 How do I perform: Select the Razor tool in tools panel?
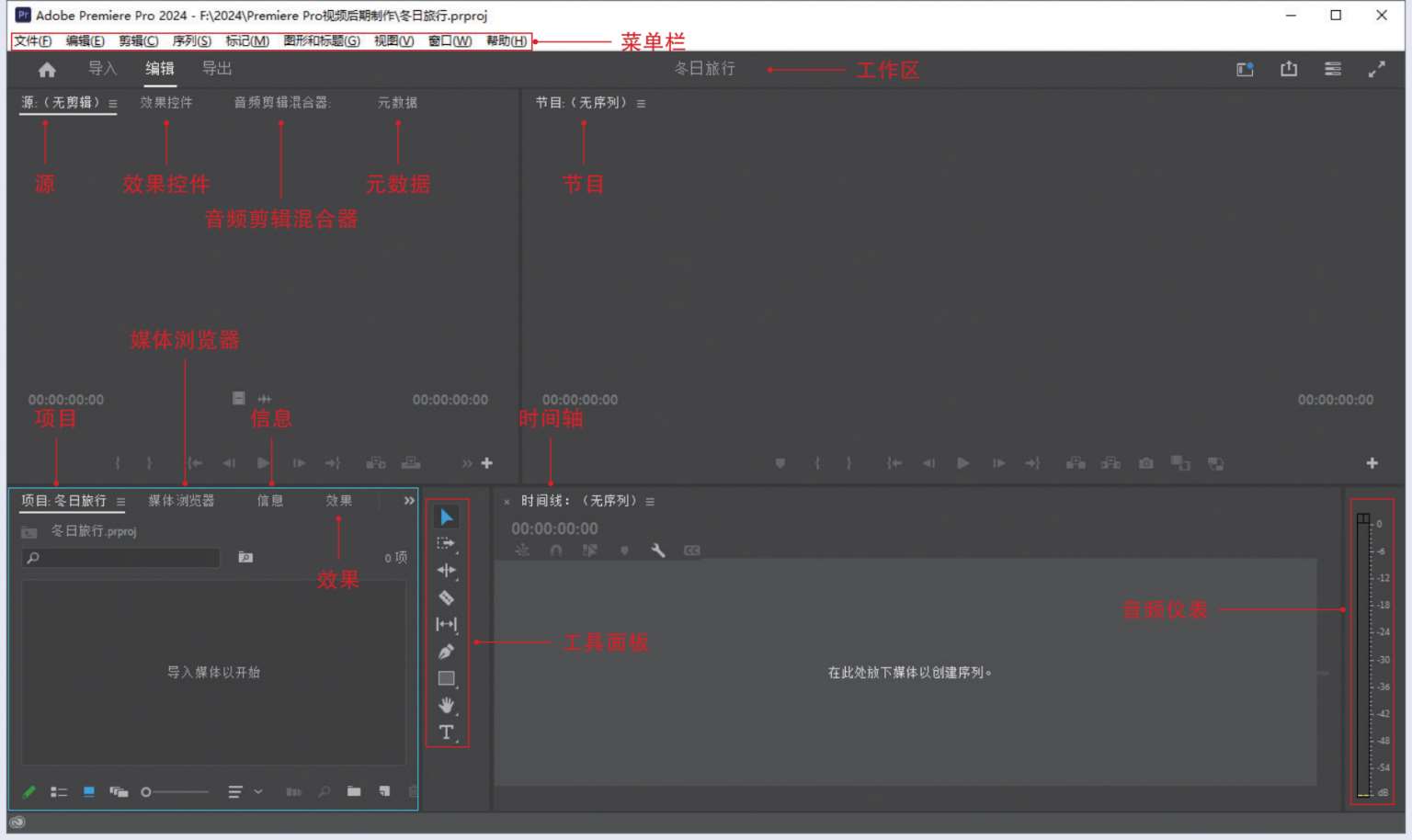pos(446,598)
